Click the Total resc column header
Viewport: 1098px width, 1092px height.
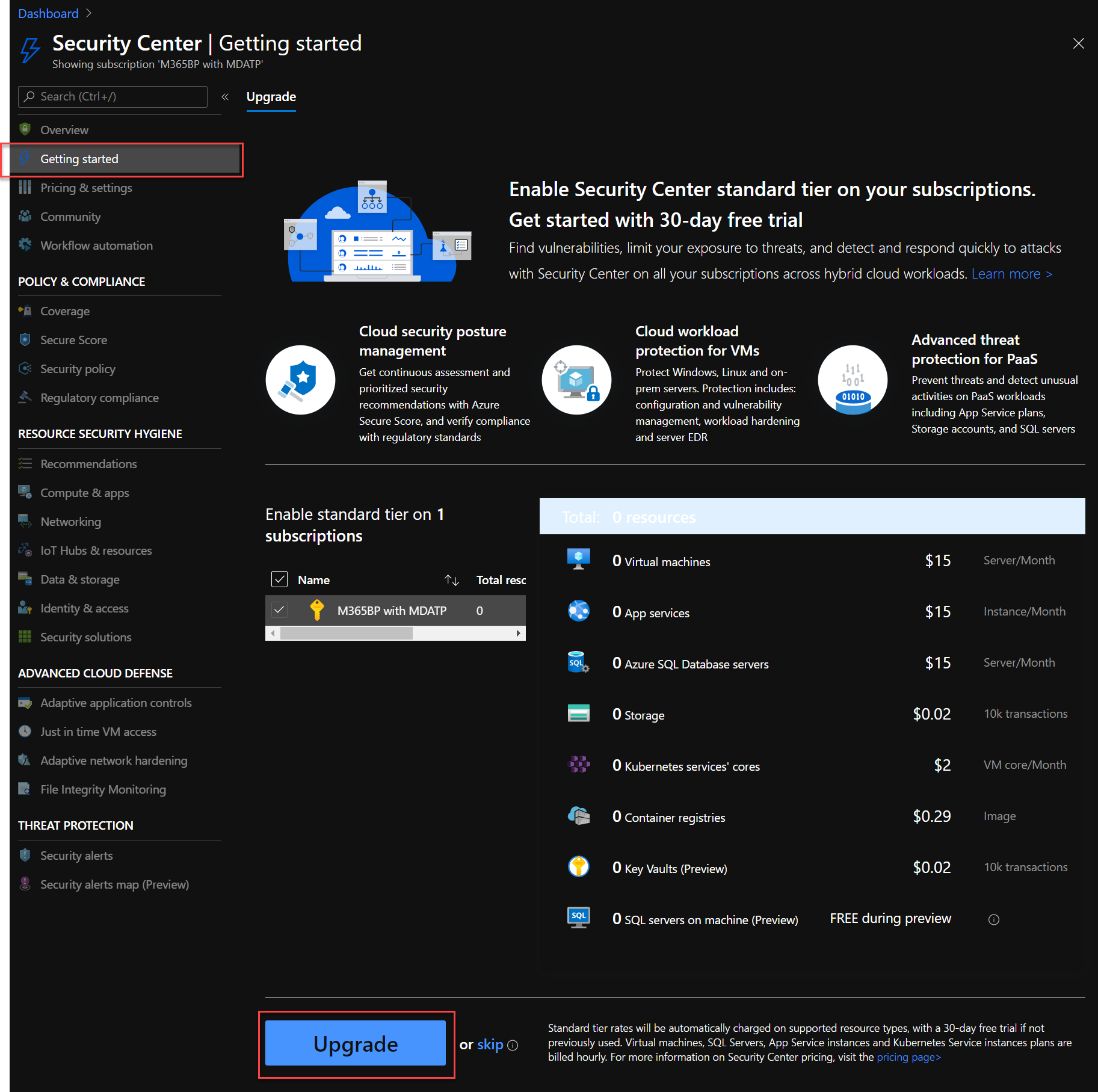pyautogui.click(x=501, y=580)
